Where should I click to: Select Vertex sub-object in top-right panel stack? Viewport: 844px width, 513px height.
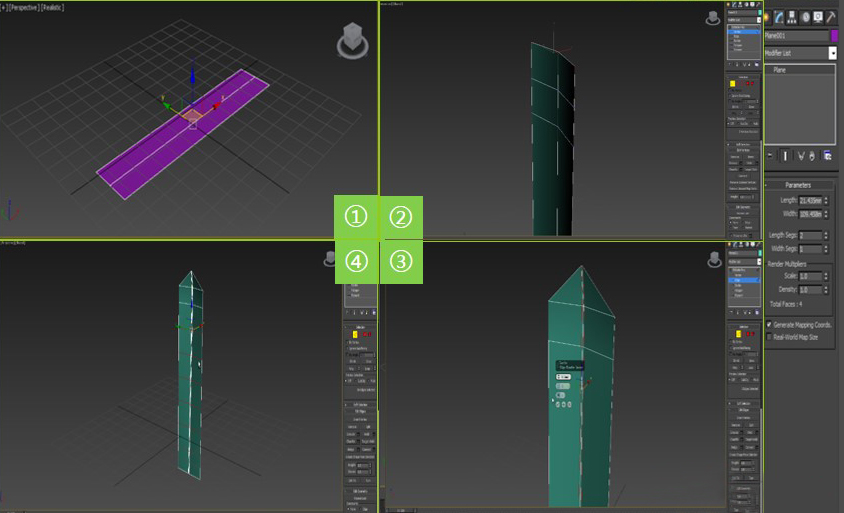click(x=738, y=32)
